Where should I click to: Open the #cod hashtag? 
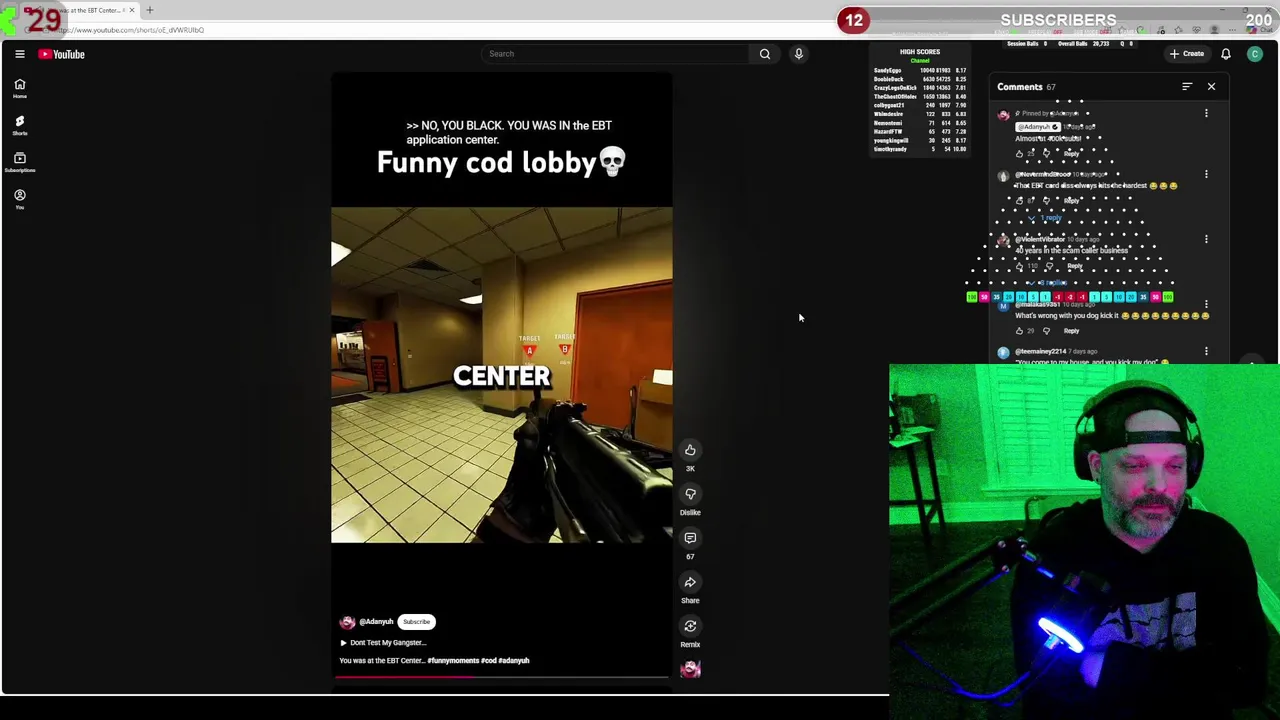[488, 661]
